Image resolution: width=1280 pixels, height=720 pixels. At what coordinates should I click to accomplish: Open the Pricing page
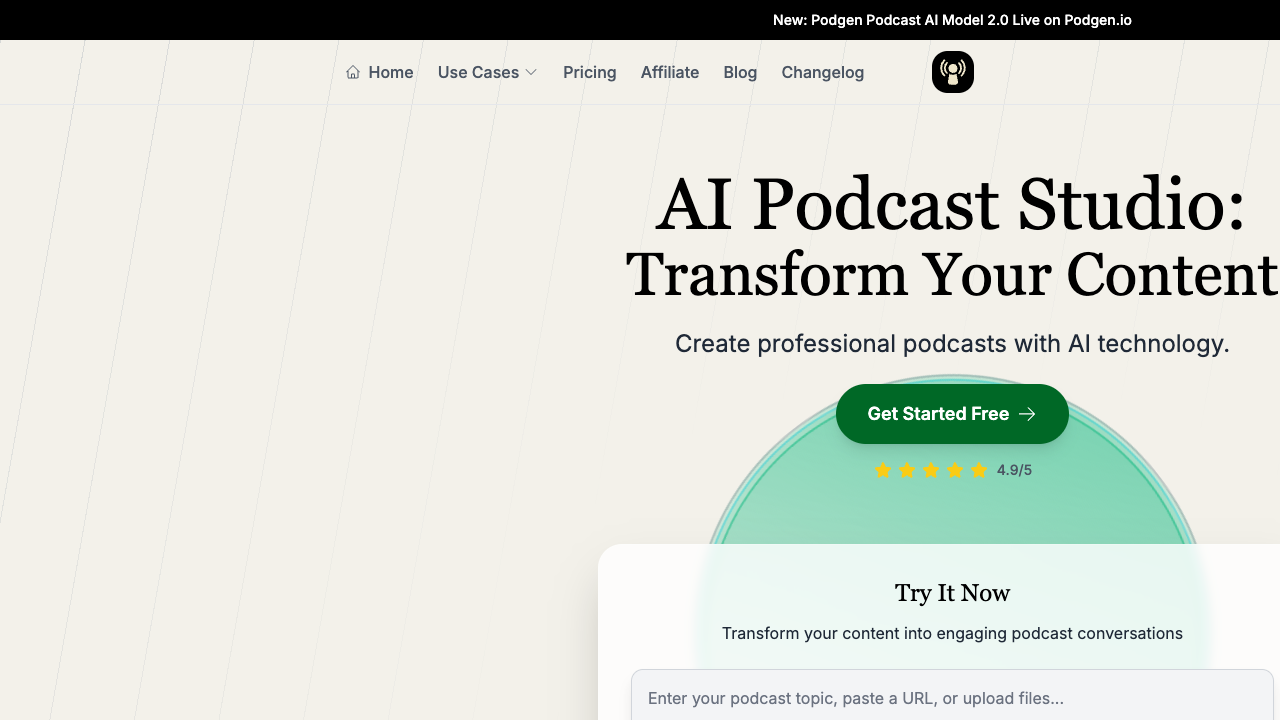point(590,72)
